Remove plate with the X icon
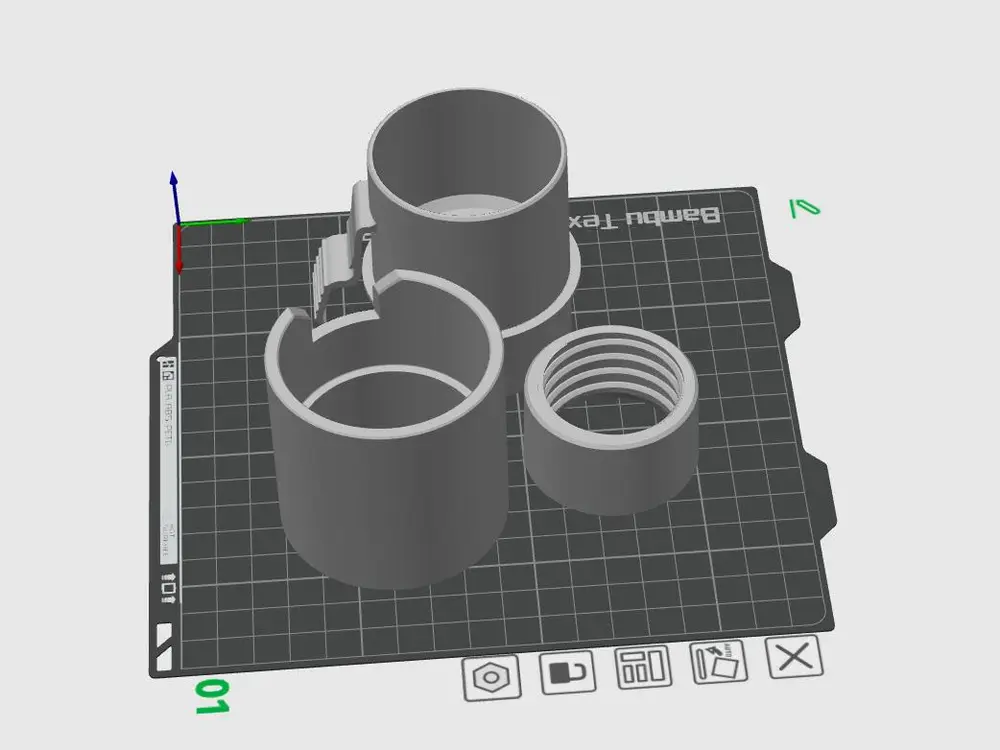 (x=794, y=656)
